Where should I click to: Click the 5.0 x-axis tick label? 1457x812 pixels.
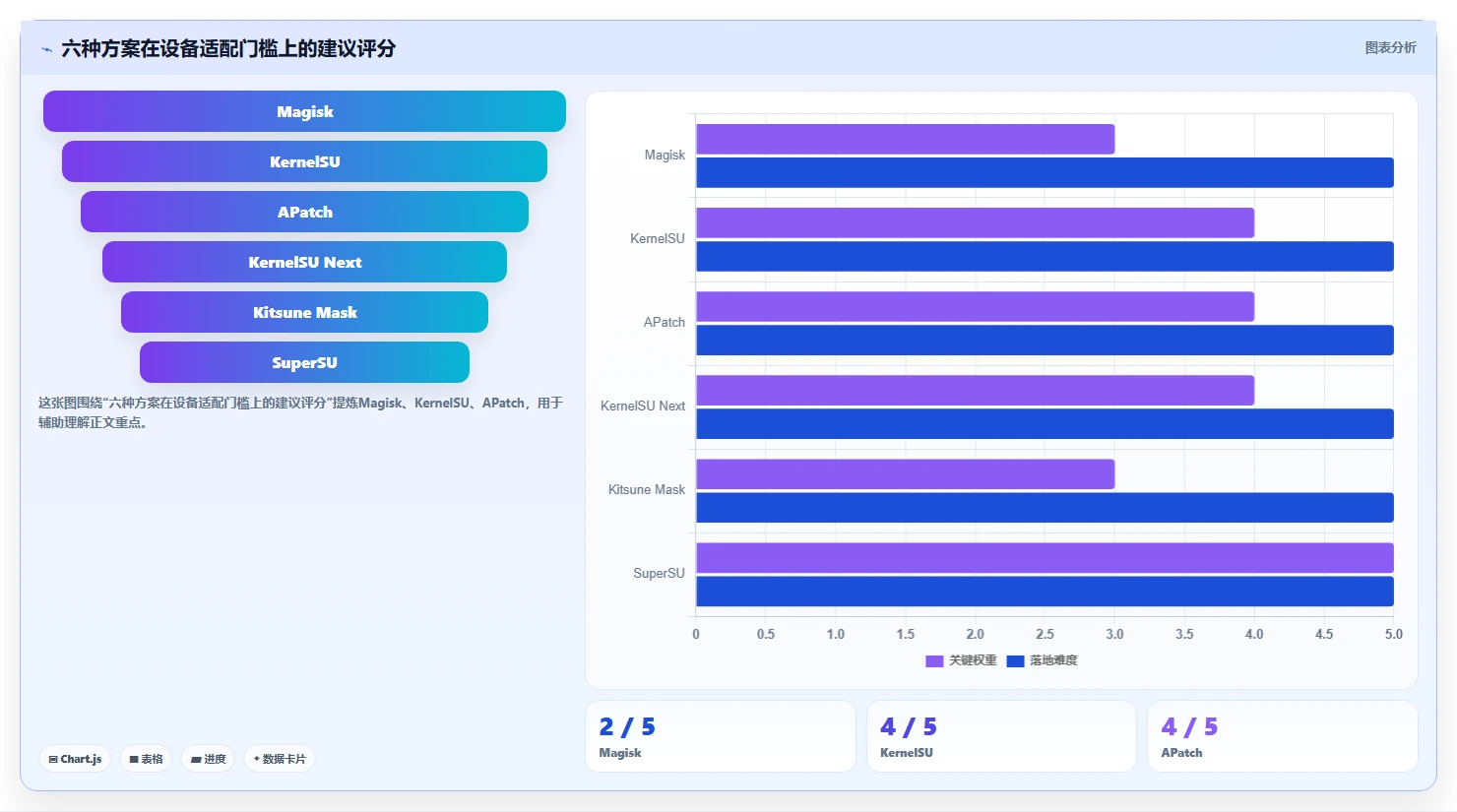click(1394, 634)
